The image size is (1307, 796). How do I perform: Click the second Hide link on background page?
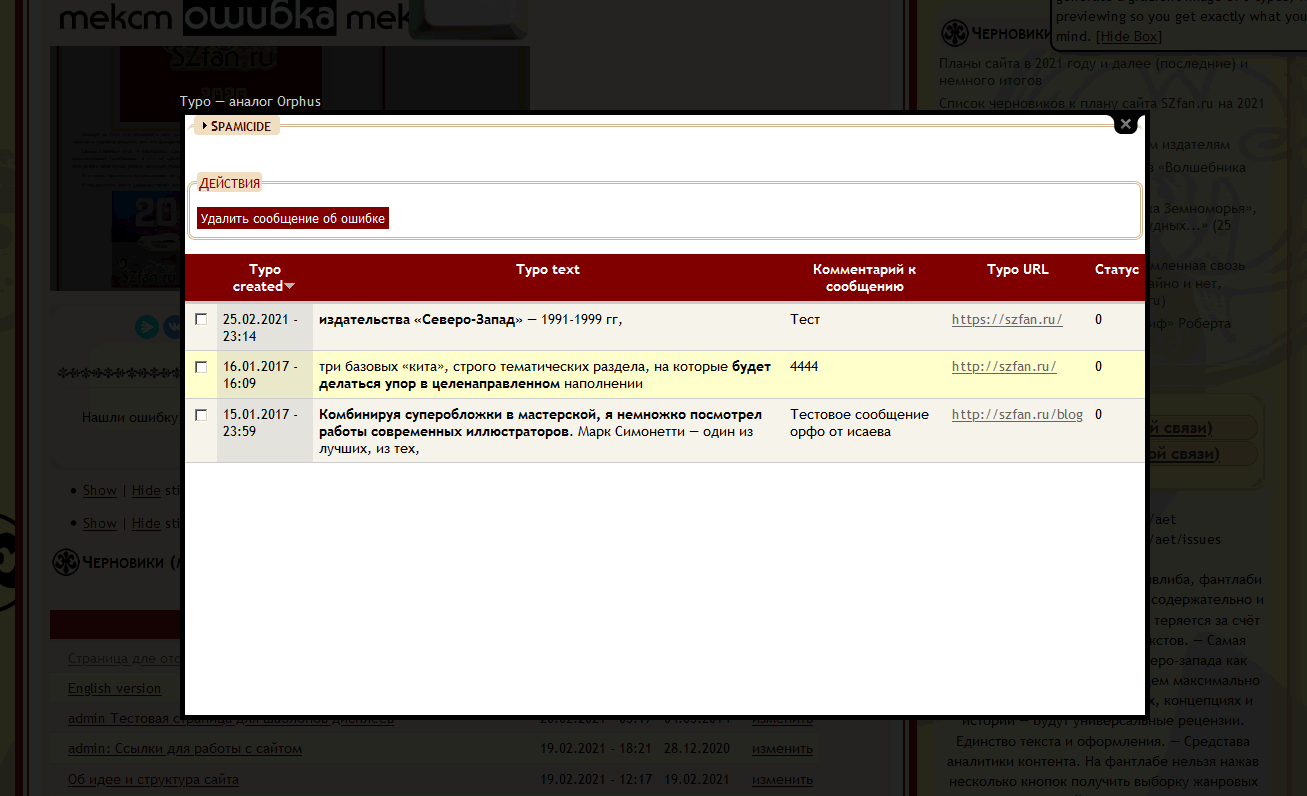point(146,523)
